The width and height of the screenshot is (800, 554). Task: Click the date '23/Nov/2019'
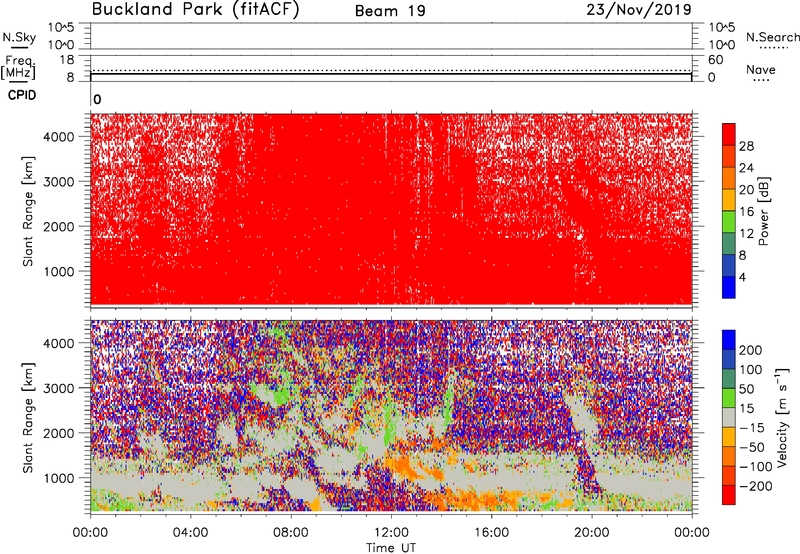(x=639, y=10)
